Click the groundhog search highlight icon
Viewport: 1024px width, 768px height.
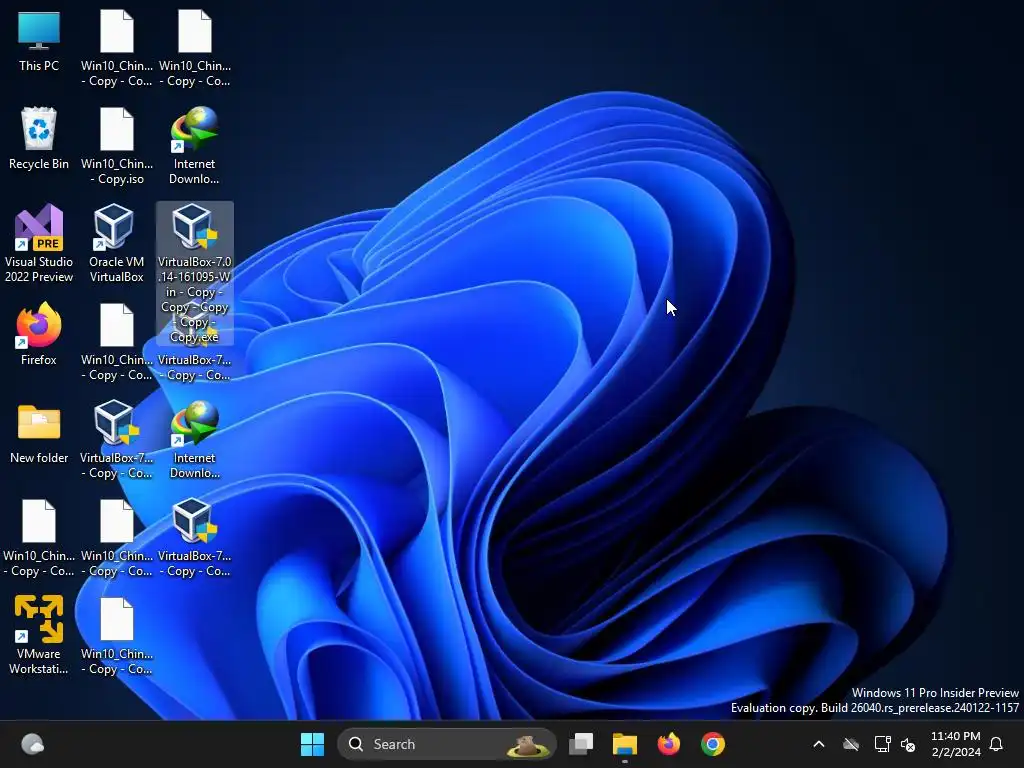pos(528,744)
